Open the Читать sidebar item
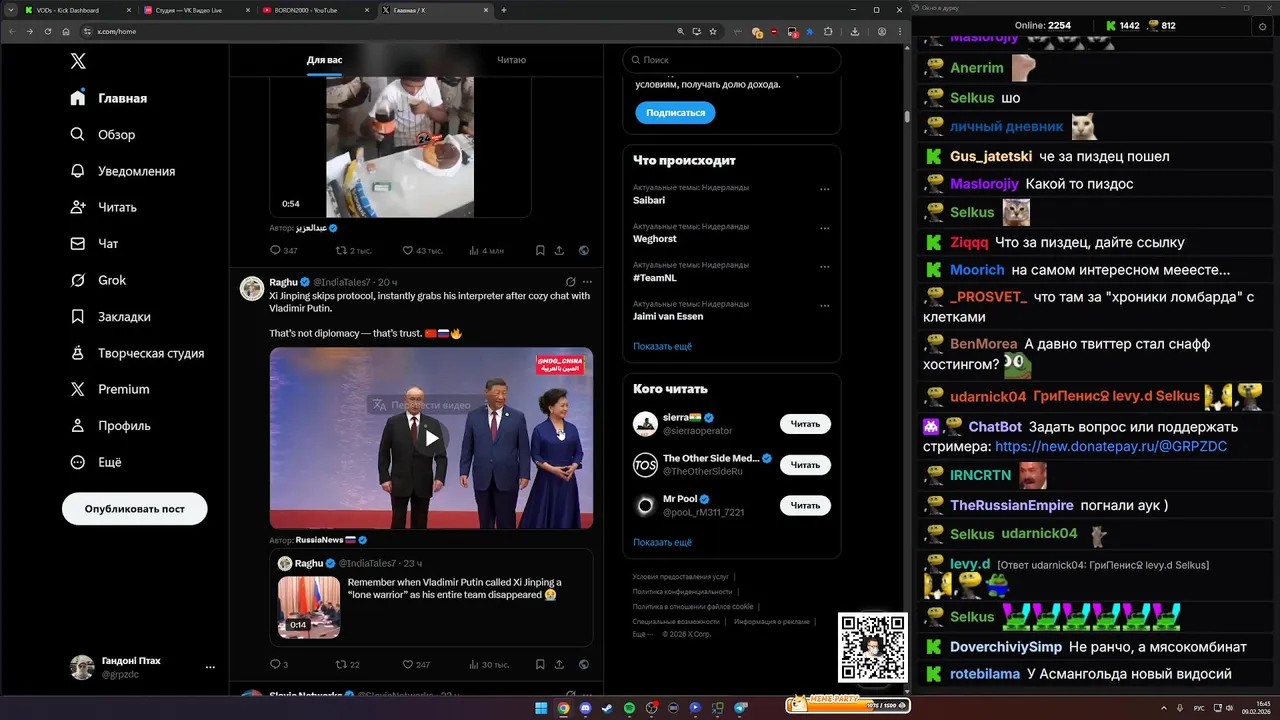 click(x=104, y=207)
